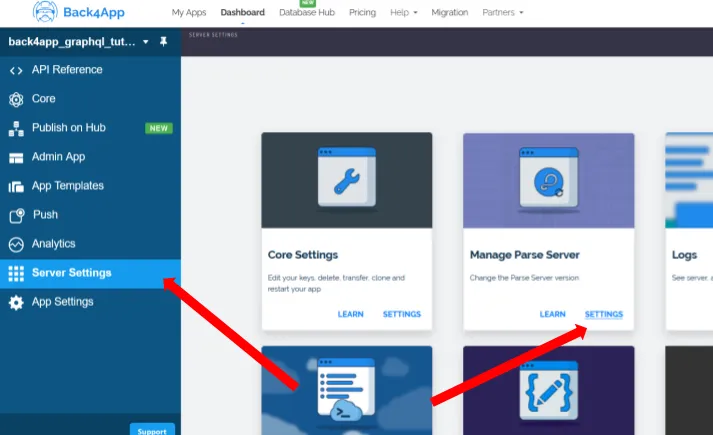Viewport: 713px width, 435px height.
Task: Click the App Settings gear icon
Action: click(x=16, y=303)
